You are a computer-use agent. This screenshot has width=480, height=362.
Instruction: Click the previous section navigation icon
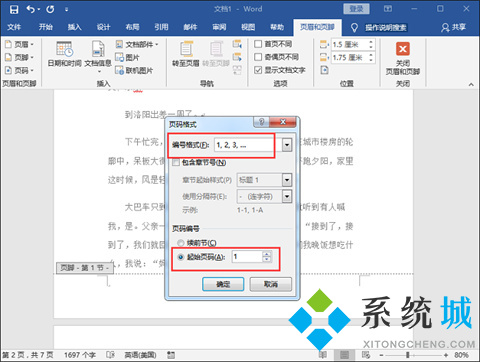237,44
